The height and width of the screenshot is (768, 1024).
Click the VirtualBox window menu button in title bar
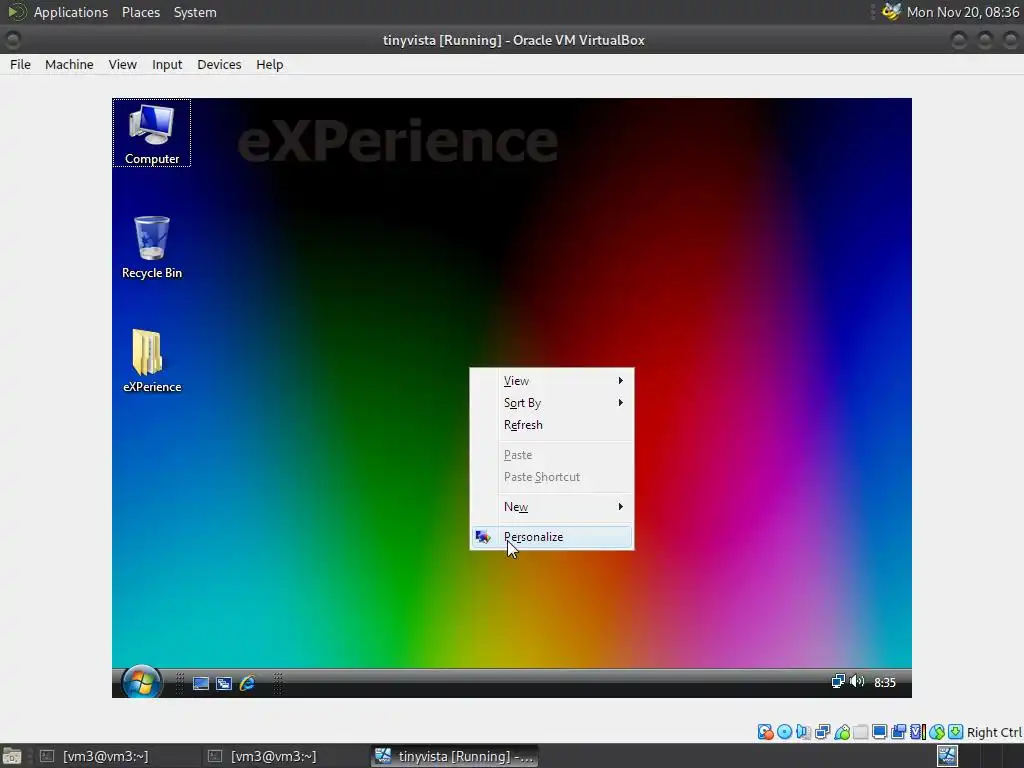point(13,40)
